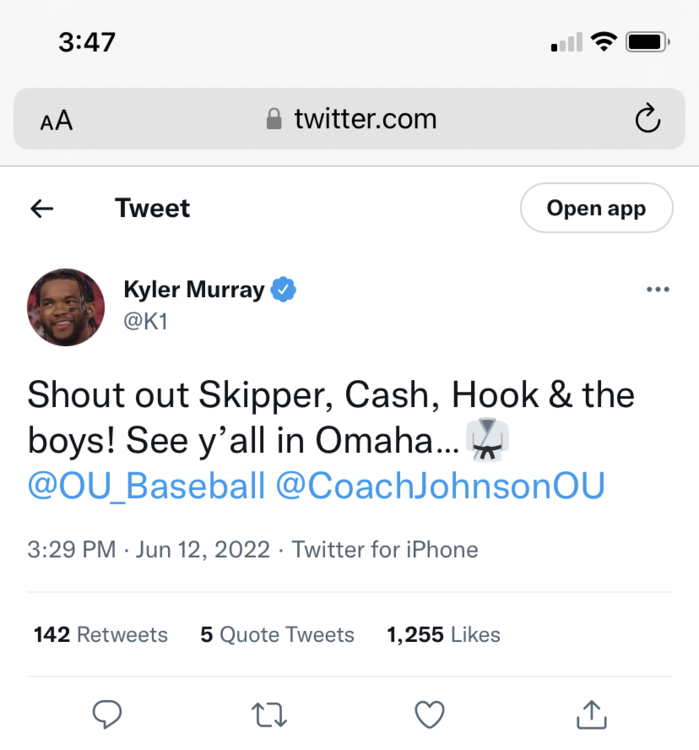Screen dimensions: 699x750
Task: Visit the @CoachJohnsonOU mention
Action: [441, 486]
